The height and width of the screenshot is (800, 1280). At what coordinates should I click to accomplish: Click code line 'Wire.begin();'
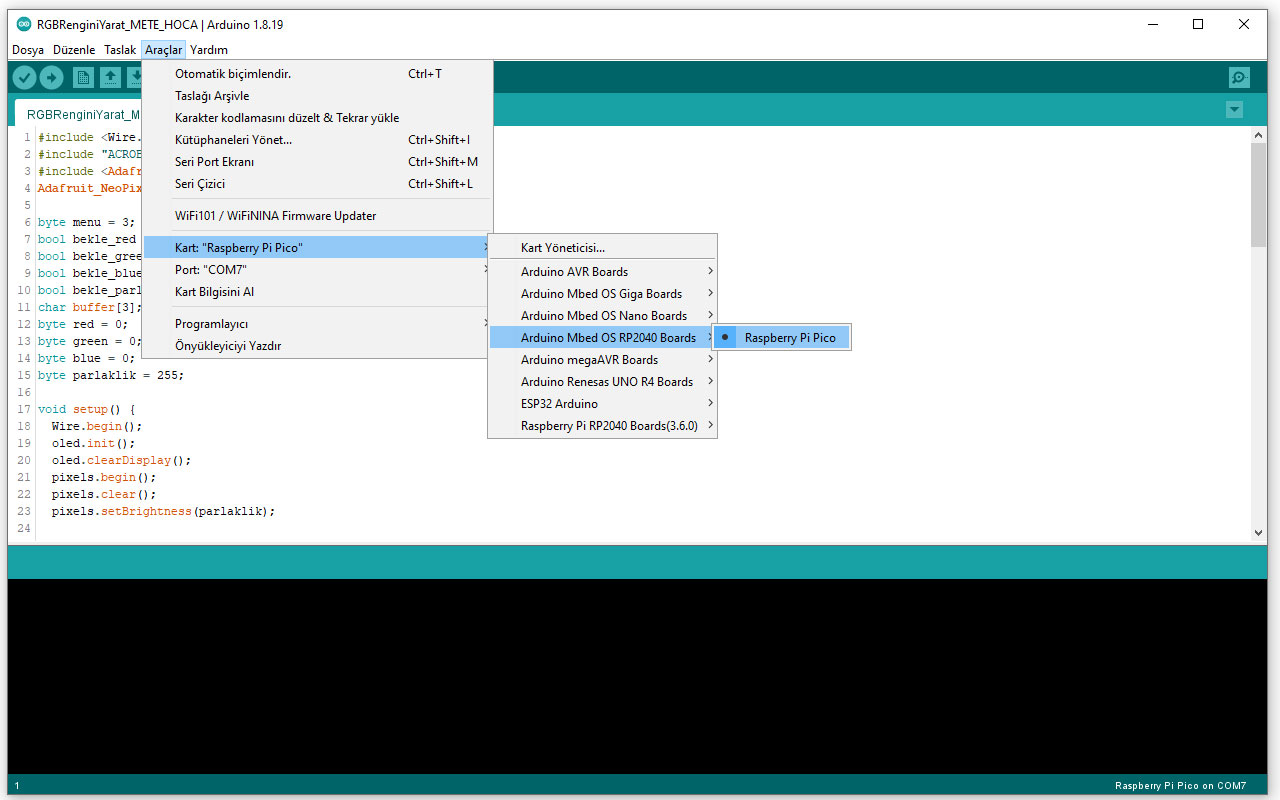point(97,426)
